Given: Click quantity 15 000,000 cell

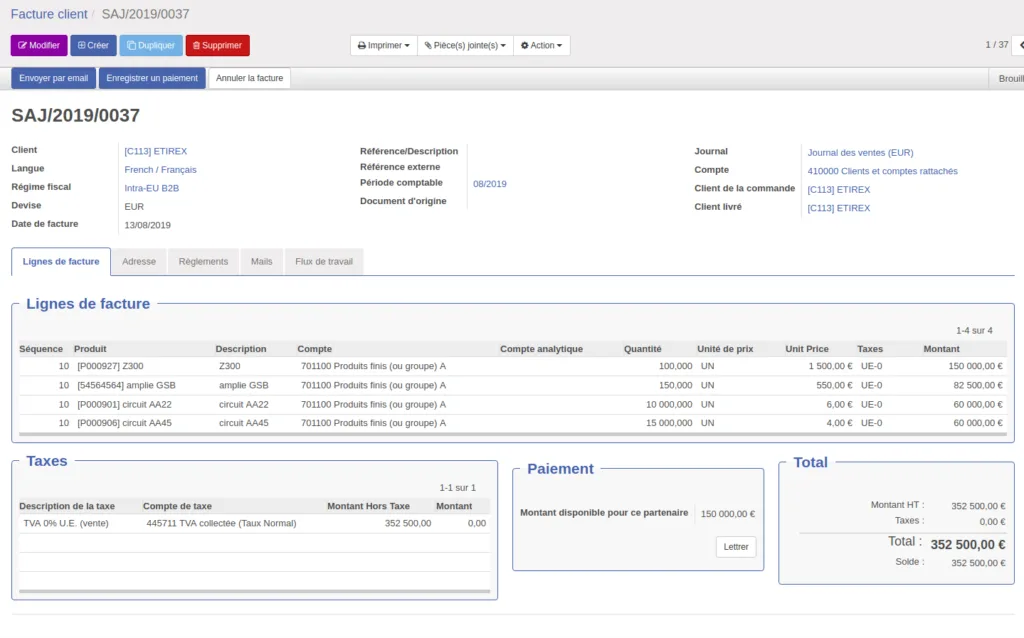Looking at the screenshot, I should click(x=669, y=423).
